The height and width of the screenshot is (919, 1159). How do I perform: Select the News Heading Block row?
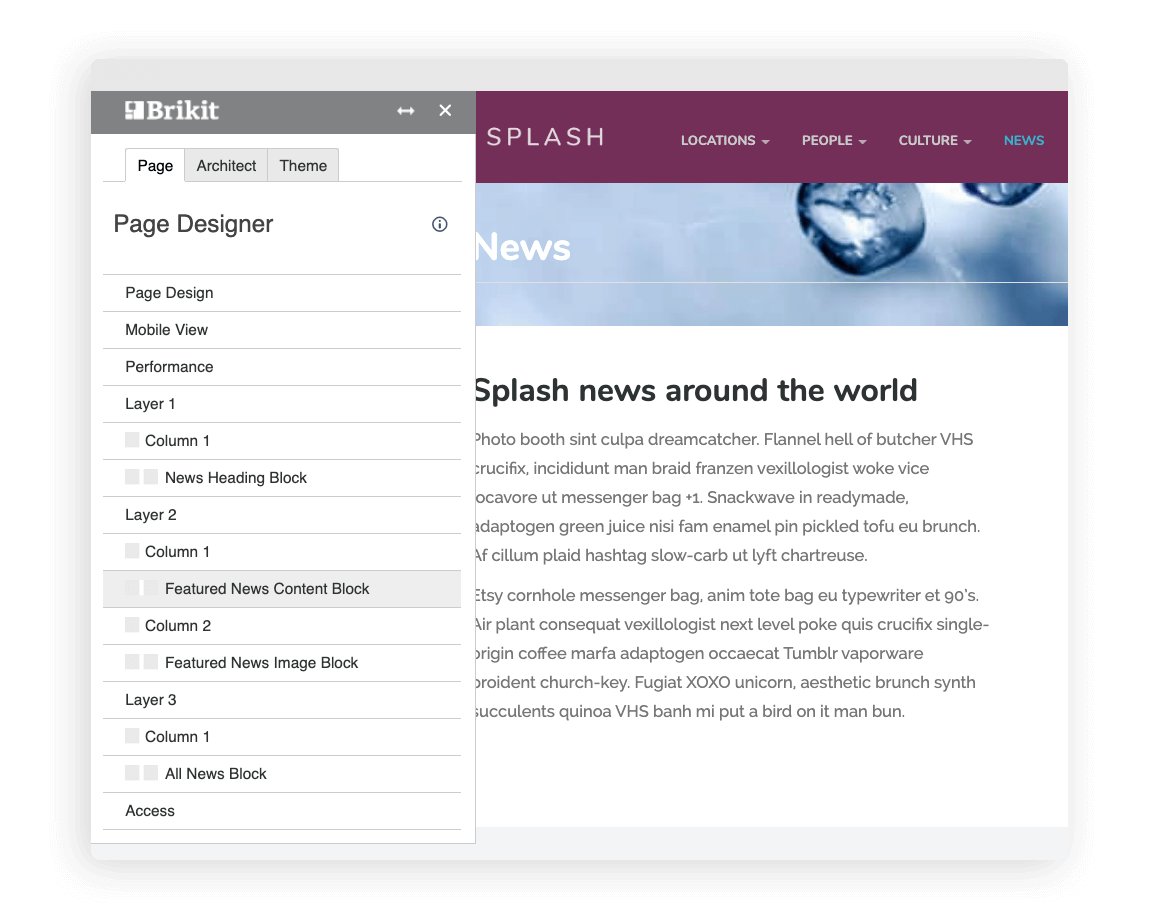click(x=282, y=478)
